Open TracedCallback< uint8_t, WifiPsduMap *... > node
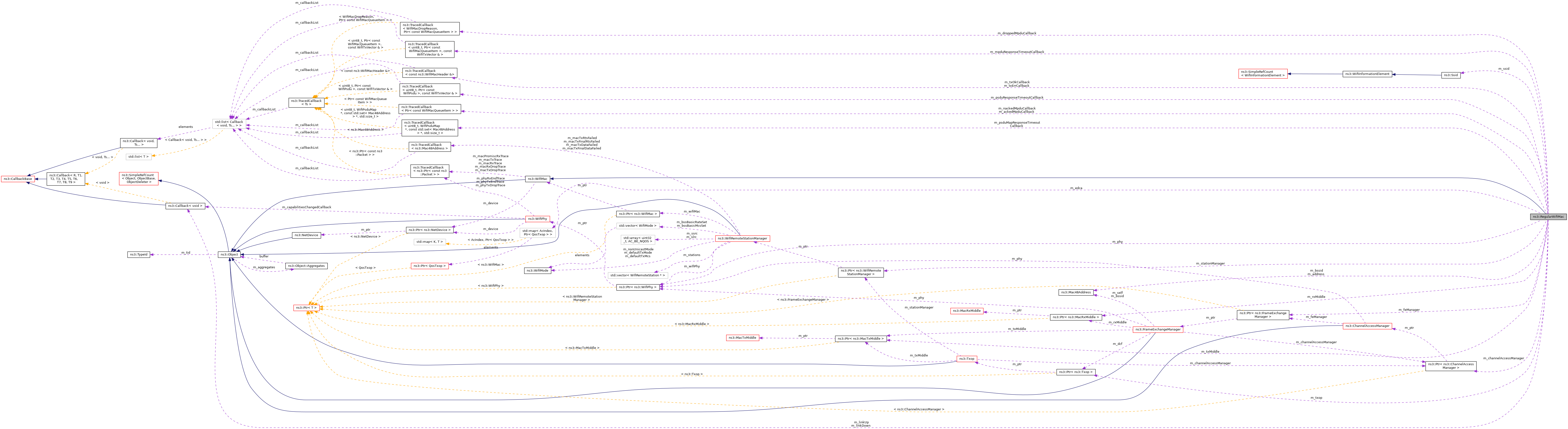Screen dimensions: 1568x429 pyautogui.click(x=430, y=128)
